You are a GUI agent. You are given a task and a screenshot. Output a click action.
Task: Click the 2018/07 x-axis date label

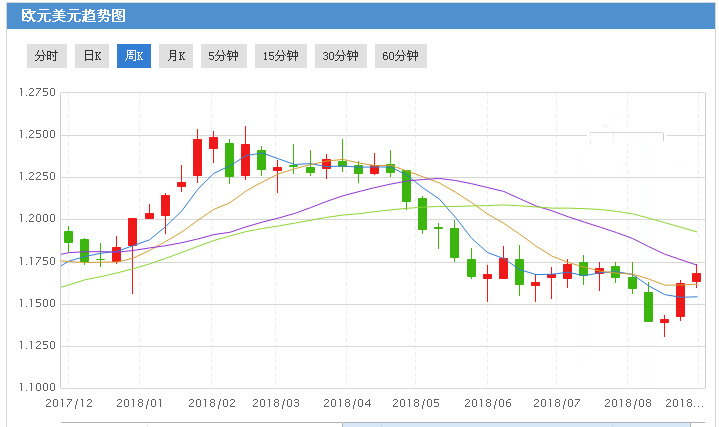pos(555,403)
